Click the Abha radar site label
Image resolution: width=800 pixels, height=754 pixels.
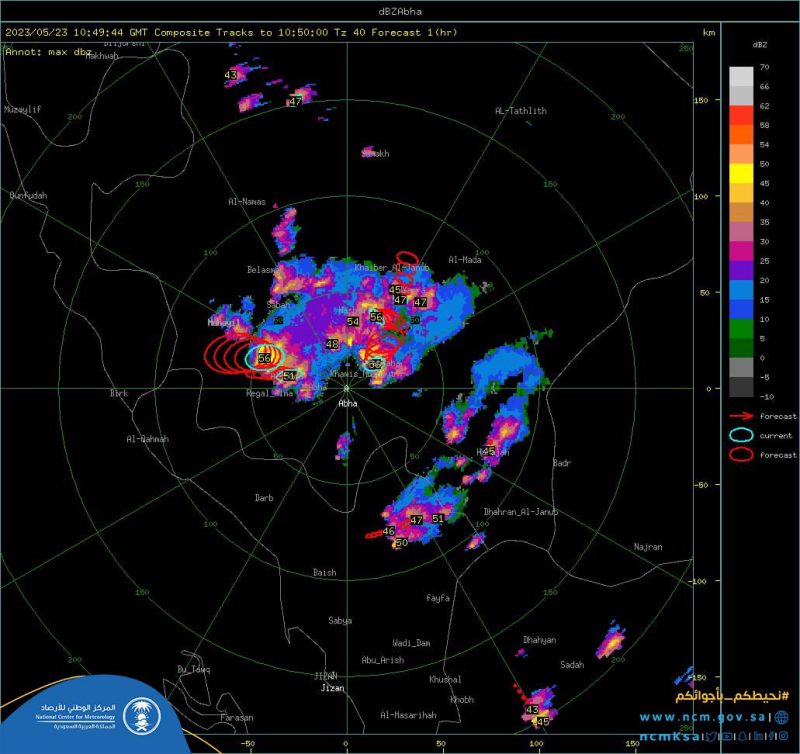point(348,403)
